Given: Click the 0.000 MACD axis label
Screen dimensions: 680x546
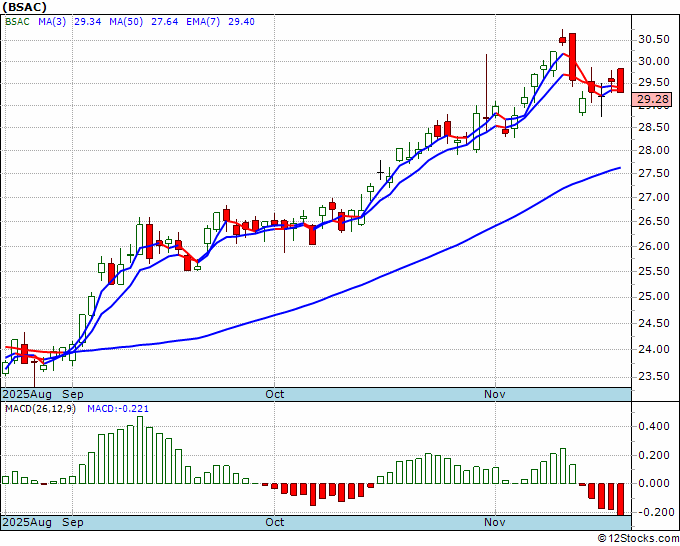Looking at the screenshot, I should coord(654,484).
